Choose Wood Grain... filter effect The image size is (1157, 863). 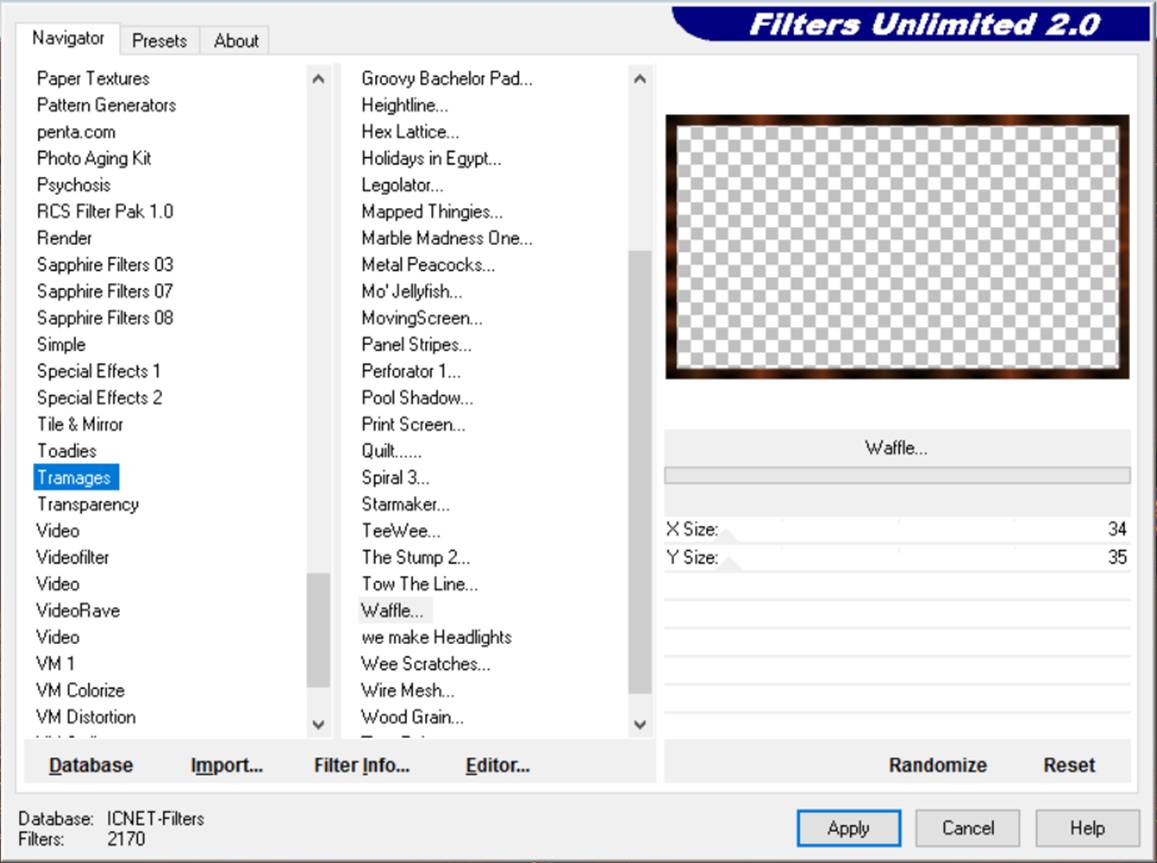pyautogui.click(x=412, y=717)
